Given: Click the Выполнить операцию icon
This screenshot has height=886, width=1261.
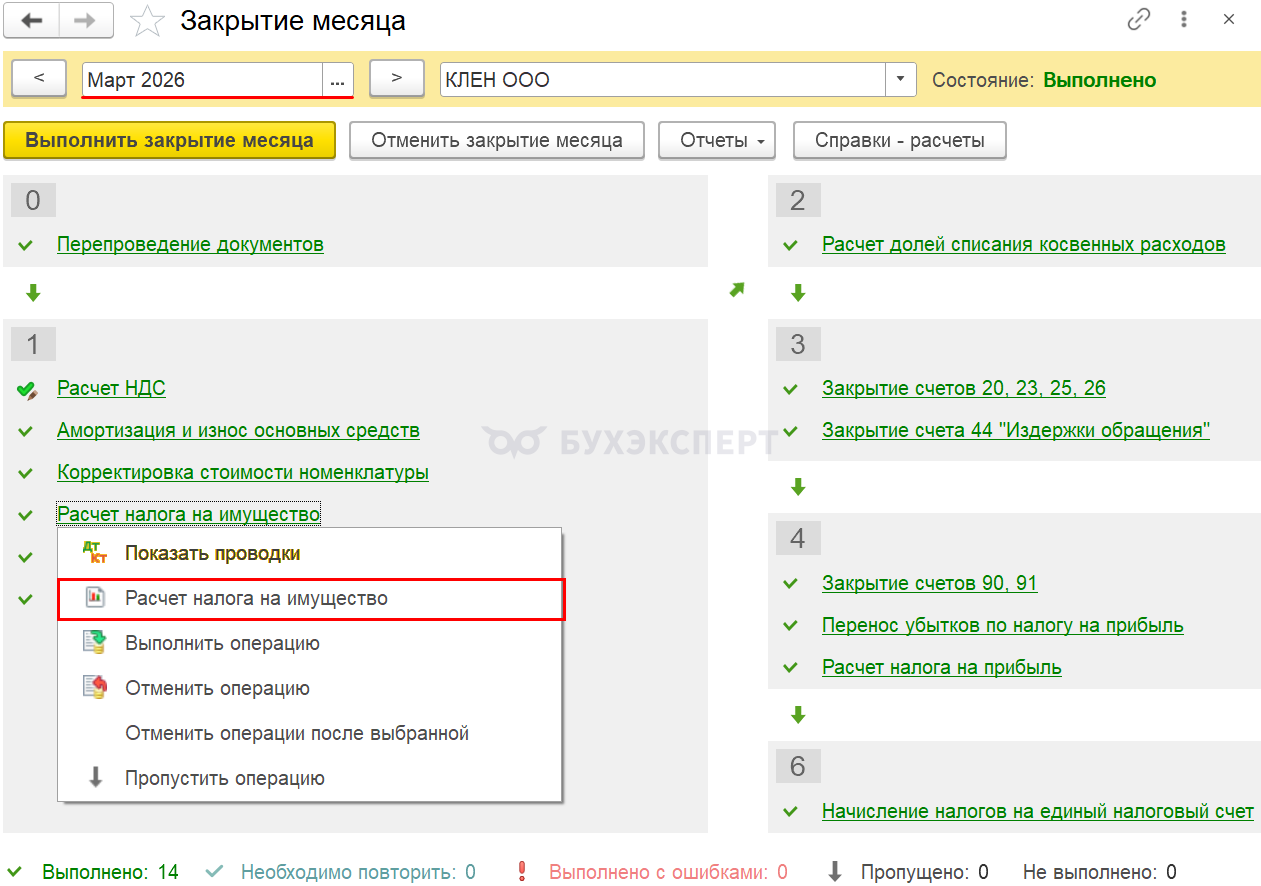Looking at the screenshot, I should (x=95, y=643).
